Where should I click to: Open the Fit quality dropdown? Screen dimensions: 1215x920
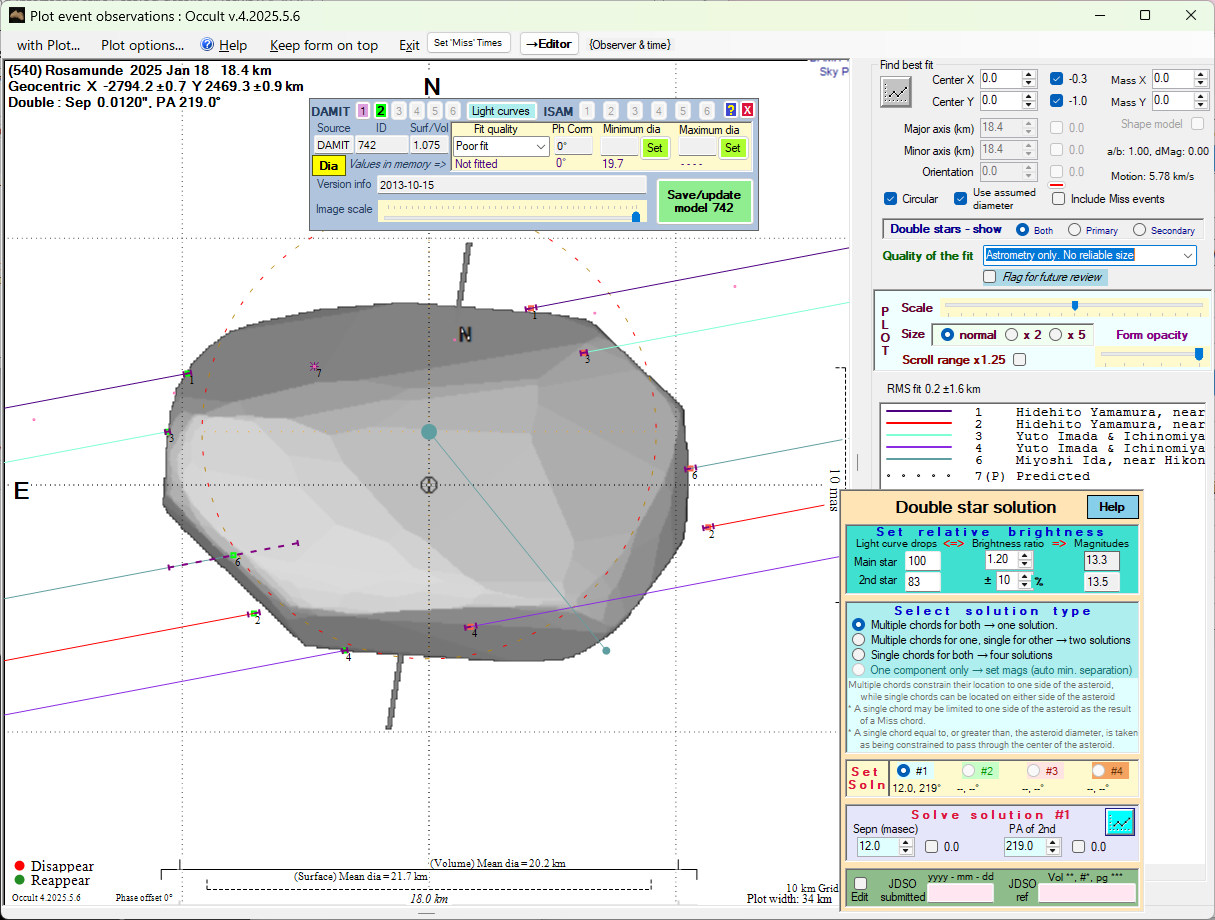tap(541, 147)
